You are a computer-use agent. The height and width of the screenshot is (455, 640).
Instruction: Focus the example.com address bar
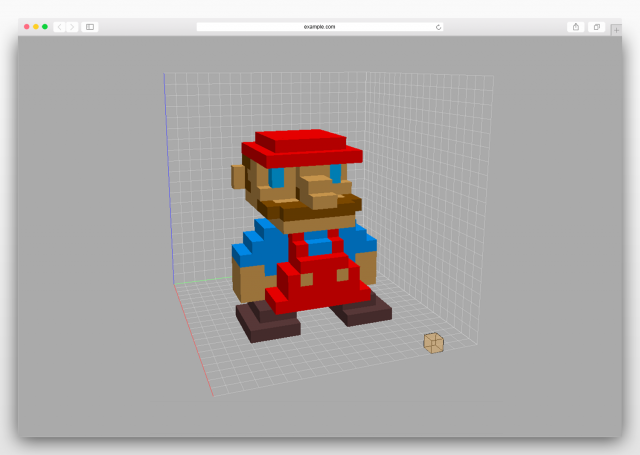tap(320, 27)
